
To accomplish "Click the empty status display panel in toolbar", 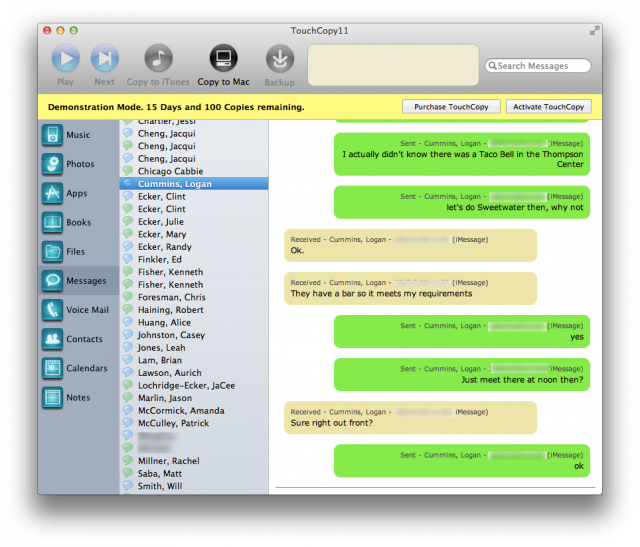I will [393, 65].
